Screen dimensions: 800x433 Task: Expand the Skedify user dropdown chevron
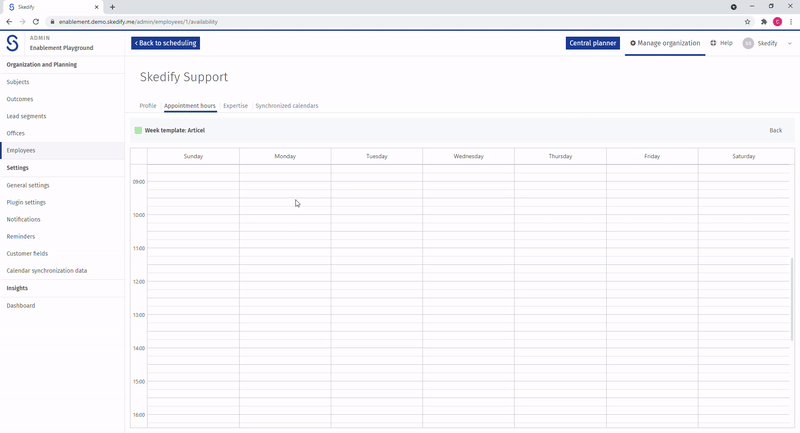click(x=789, y=43)
